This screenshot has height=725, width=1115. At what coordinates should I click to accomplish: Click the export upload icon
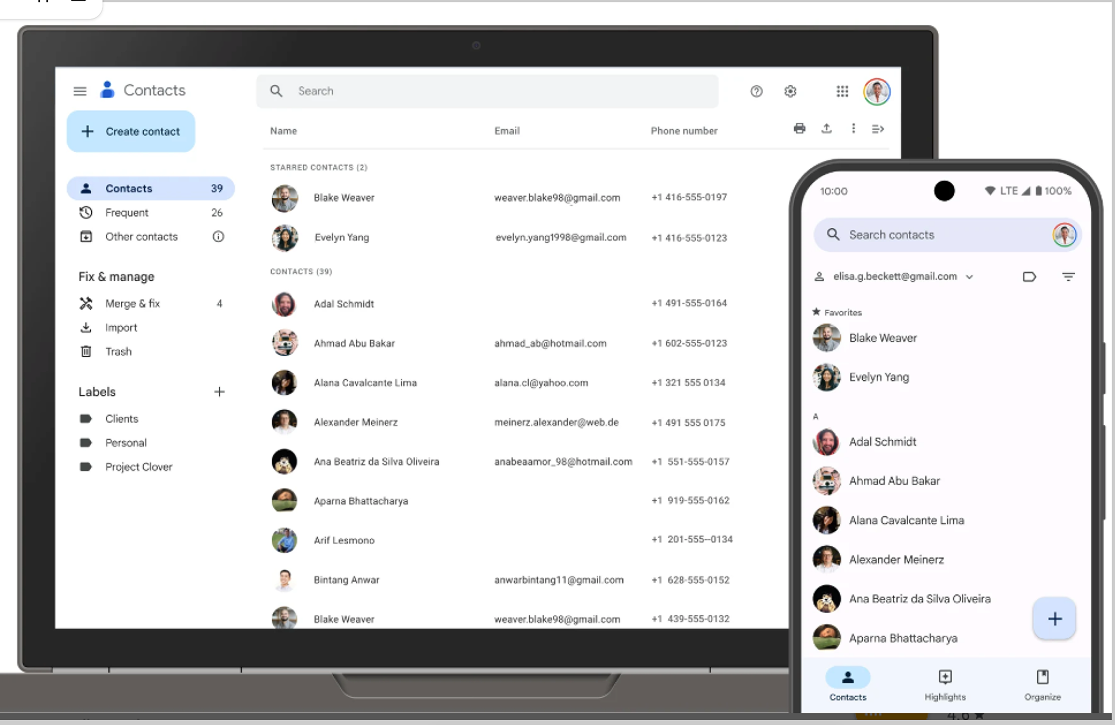(x=826, y=129)
